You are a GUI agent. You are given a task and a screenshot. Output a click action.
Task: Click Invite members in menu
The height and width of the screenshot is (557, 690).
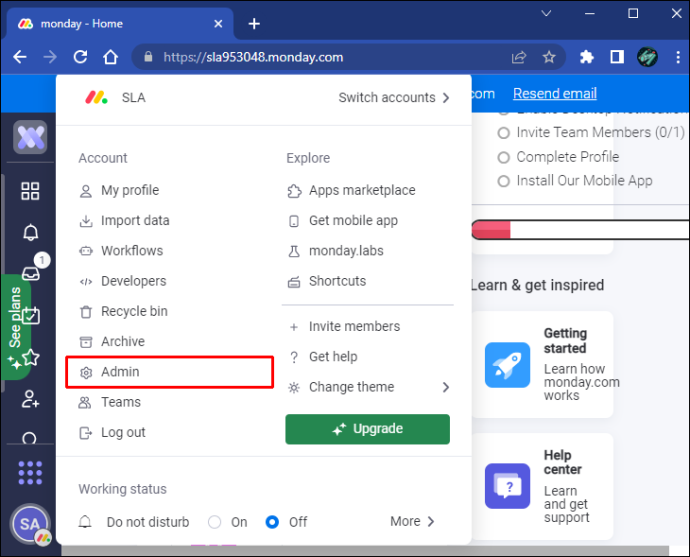pos(344,326)
